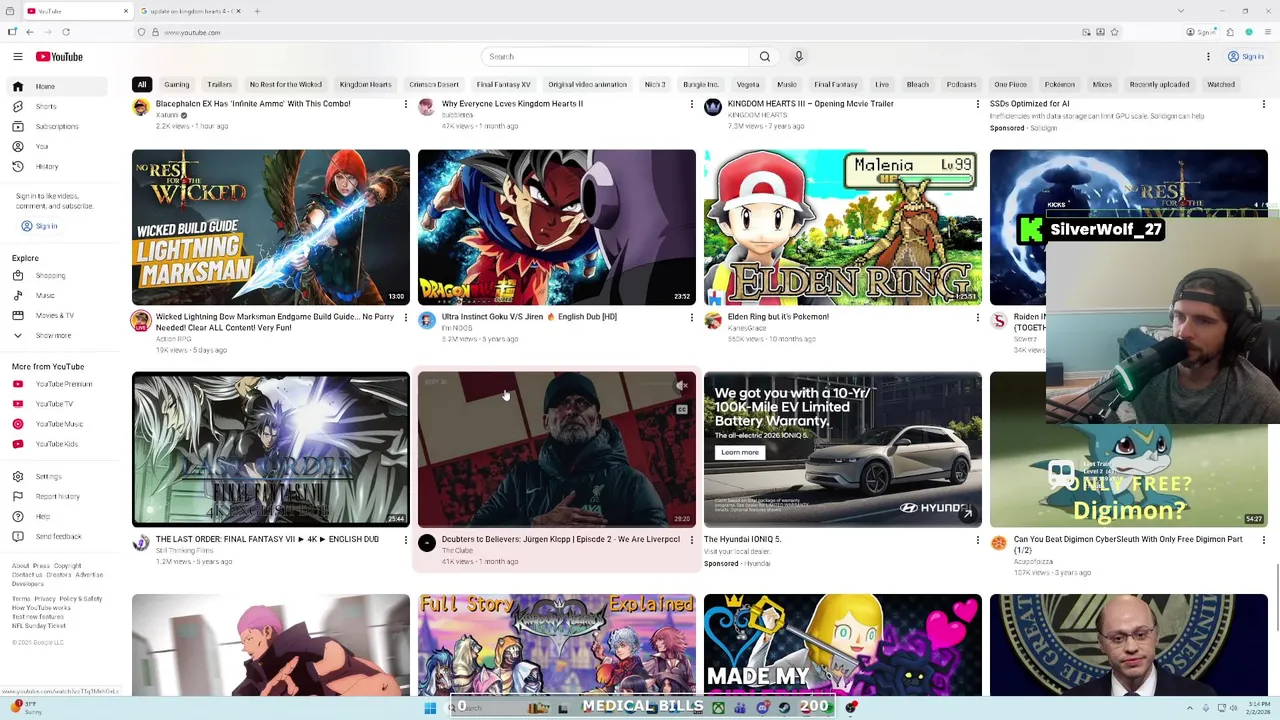Toggle mute on Jürgen Klopp preview
This screenshot has height=720, width=1280.
tap(682, 386)
